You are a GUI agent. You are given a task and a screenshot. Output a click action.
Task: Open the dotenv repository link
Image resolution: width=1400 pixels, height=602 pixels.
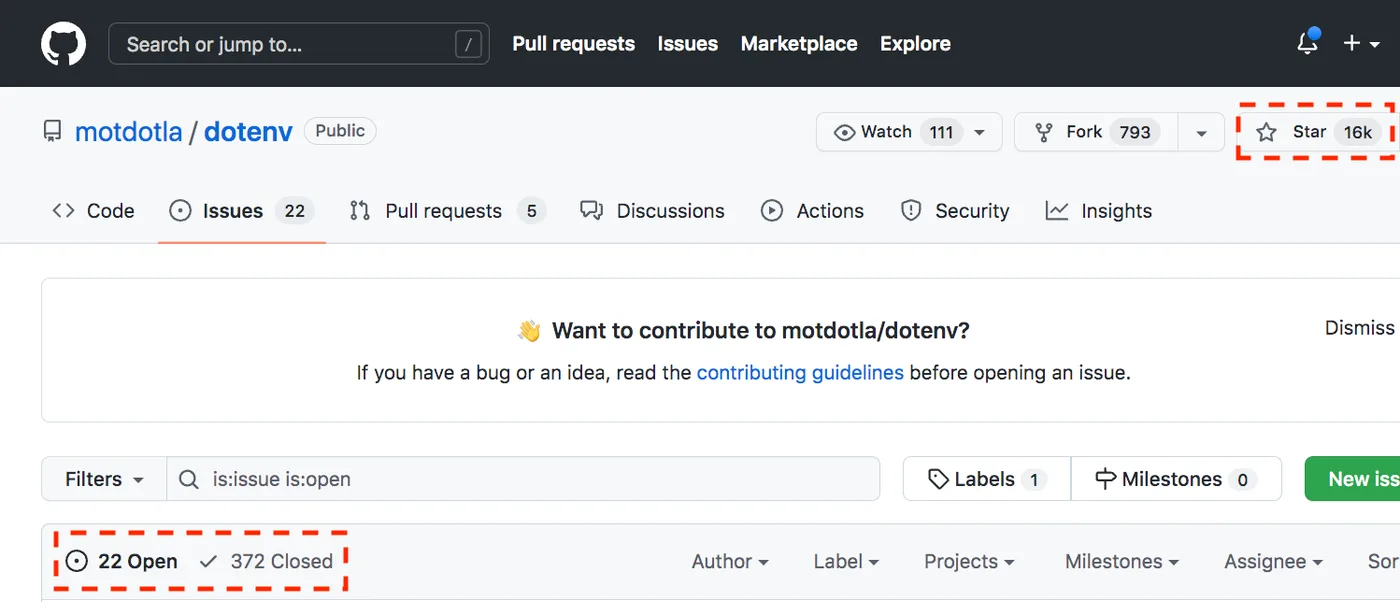[248, 132]
